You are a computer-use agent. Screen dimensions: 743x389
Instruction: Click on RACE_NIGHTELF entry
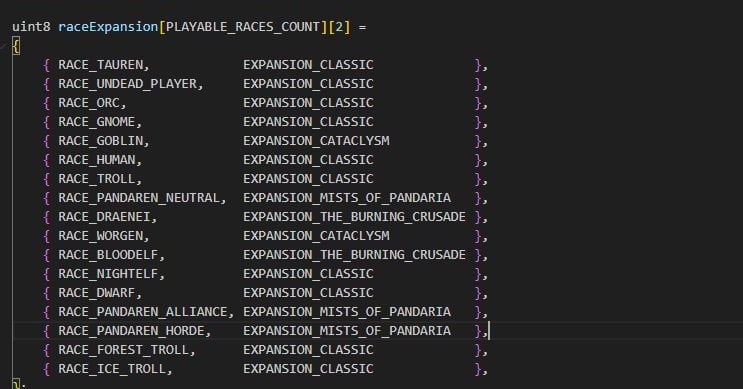(x=108, y=273)
